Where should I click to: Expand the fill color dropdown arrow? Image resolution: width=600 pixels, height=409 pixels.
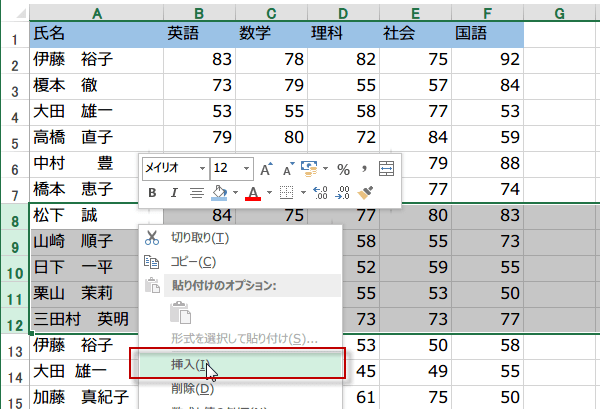(235, 193)
